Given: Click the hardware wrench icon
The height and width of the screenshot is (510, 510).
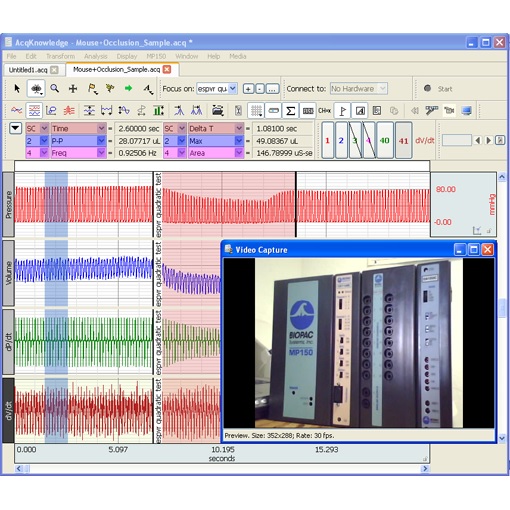Looking at the screenshot, I should (x=431, y=110).
